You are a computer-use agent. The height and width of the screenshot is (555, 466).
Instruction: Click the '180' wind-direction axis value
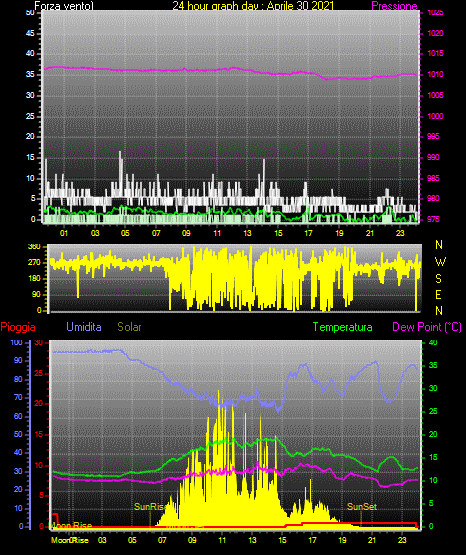[x=34, y=279]
